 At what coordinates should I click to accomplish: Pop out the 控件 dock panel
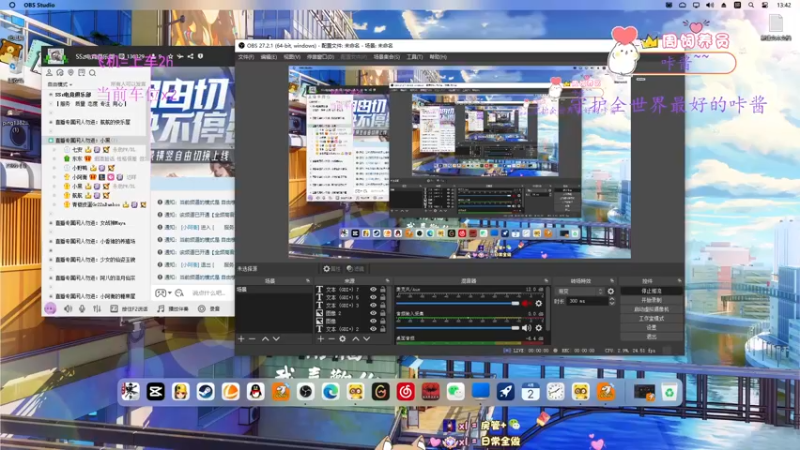pos(679,281)
